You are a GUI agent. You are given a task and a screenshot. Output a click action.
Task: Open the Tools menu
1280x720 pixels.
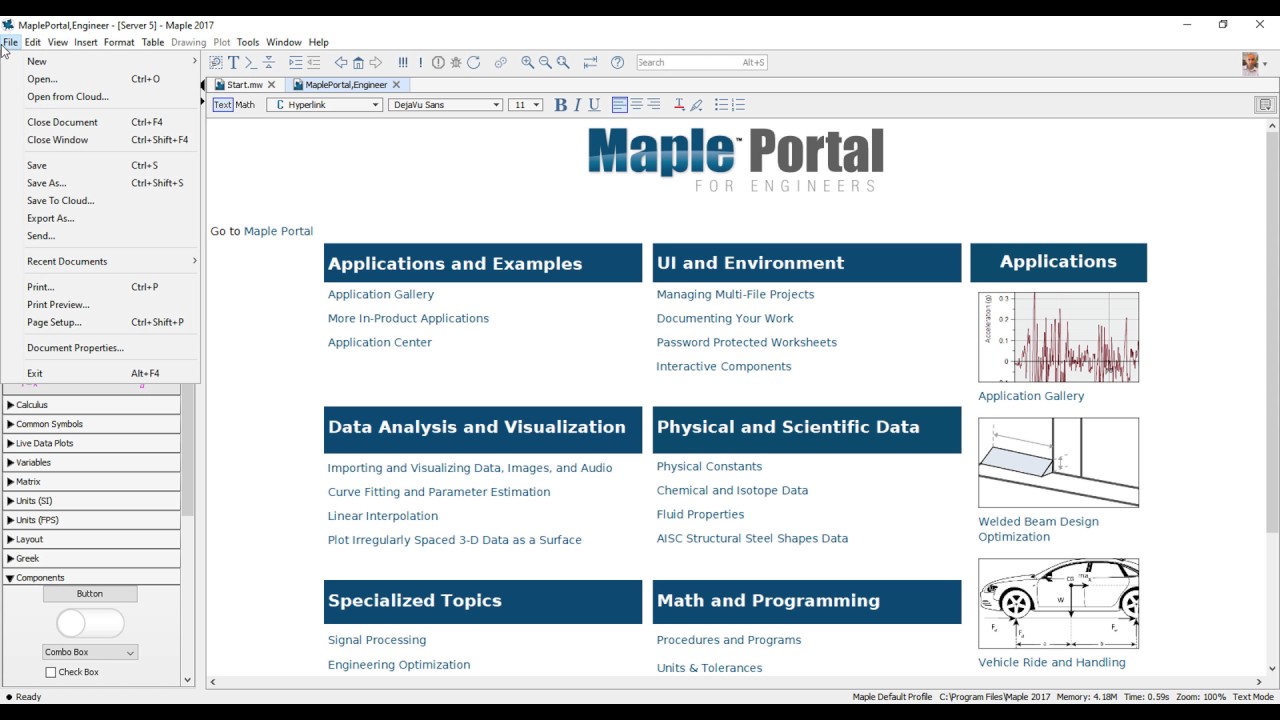[x=248, y=42]
